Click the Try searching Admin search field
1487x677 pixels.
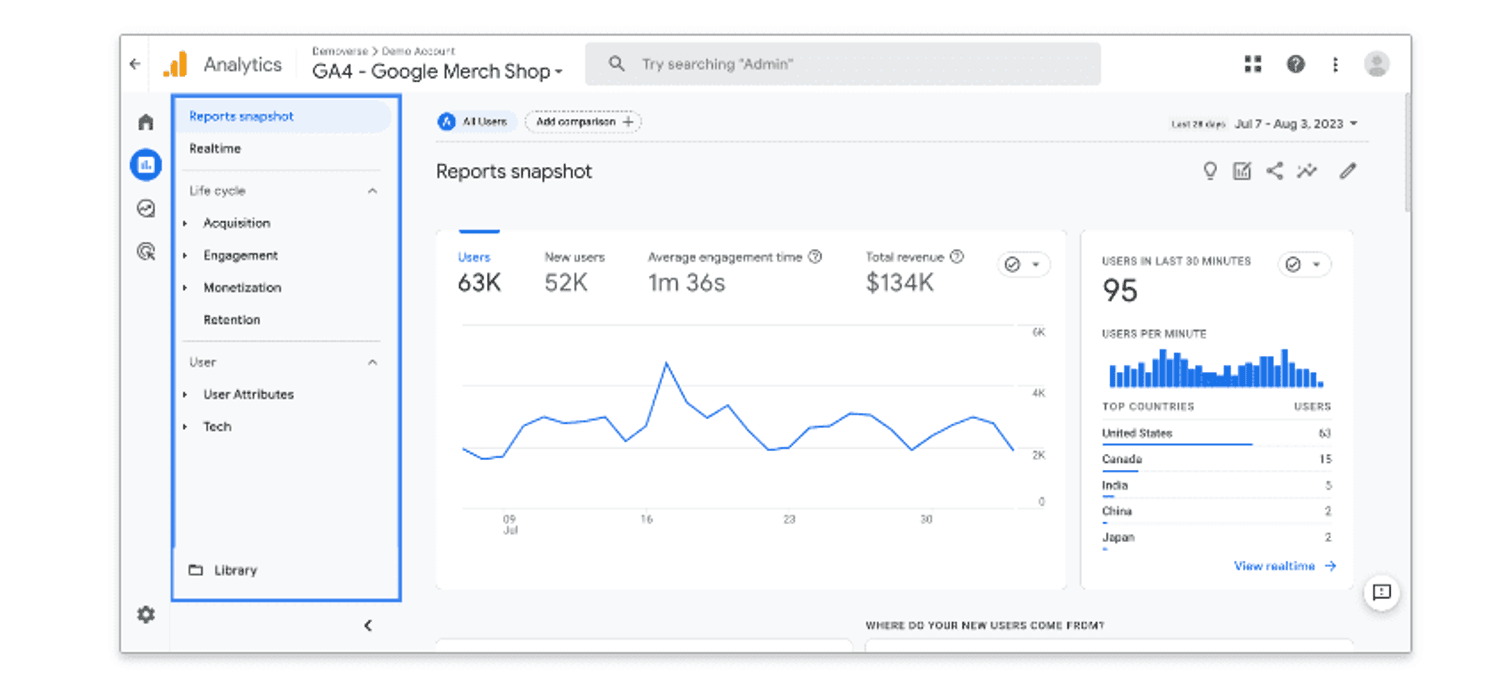(x=843, y=64)
